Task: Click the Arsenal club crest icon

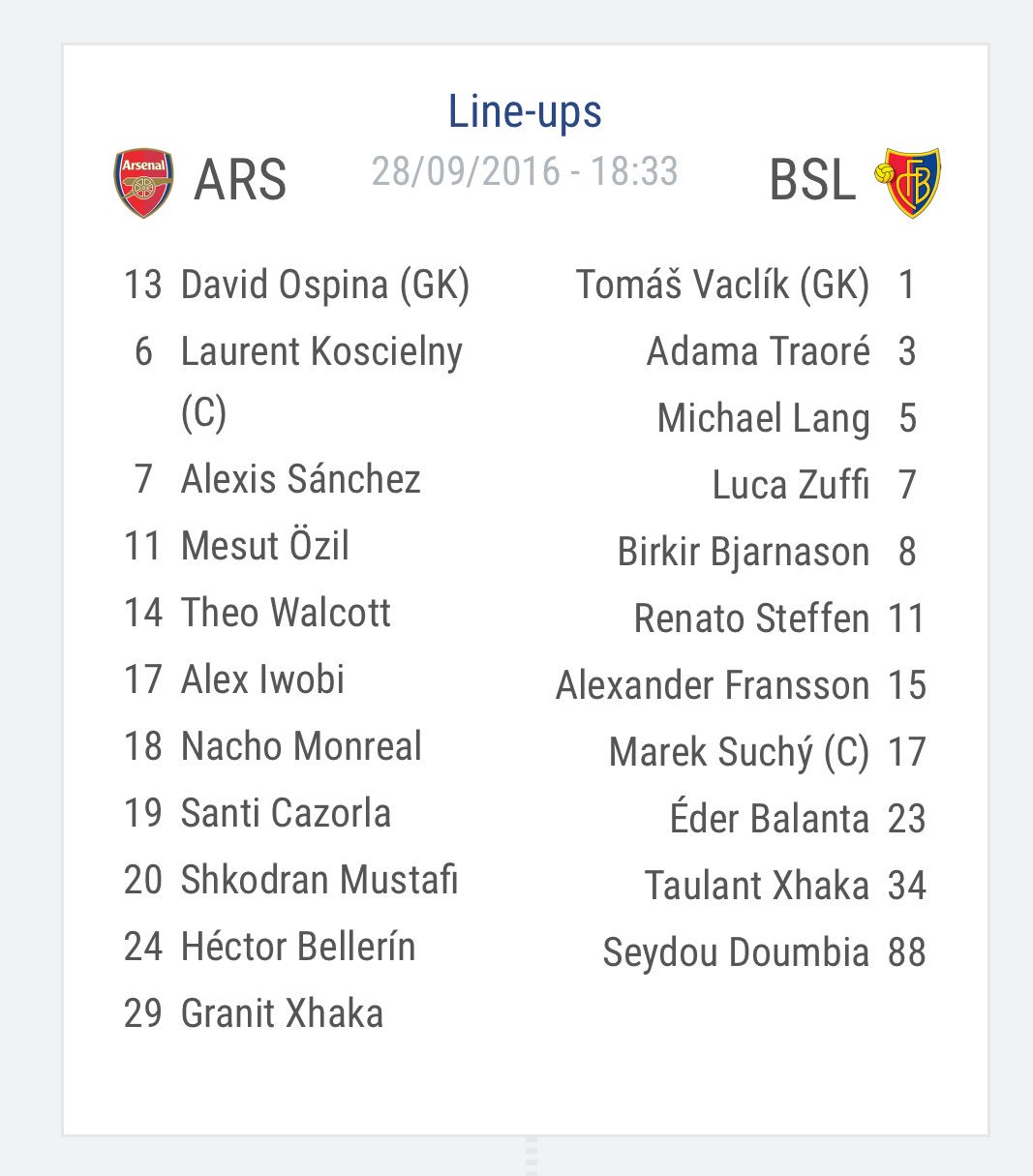Action: tap(144, 182)
